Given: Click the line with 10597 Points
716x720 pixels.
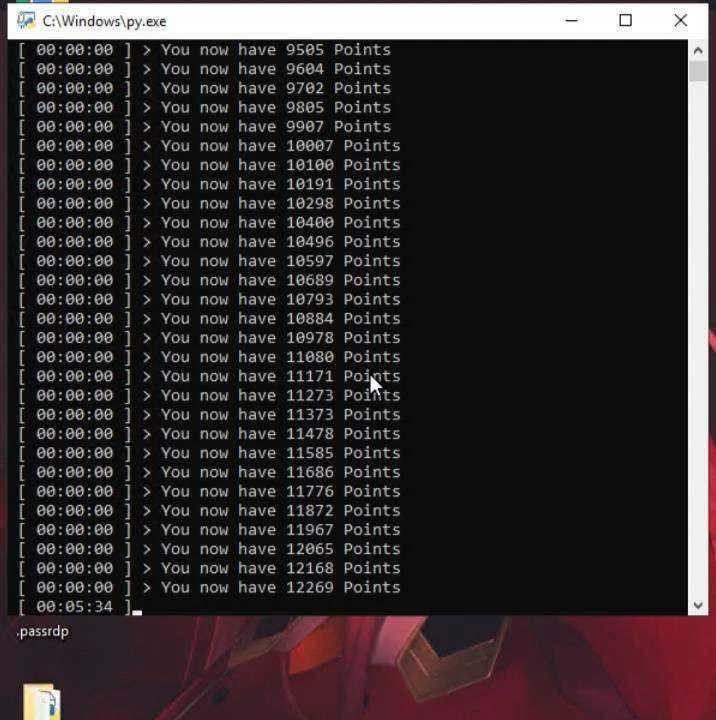Looking at the screenshot, I should pyautogui.click(x=209, y=261).
